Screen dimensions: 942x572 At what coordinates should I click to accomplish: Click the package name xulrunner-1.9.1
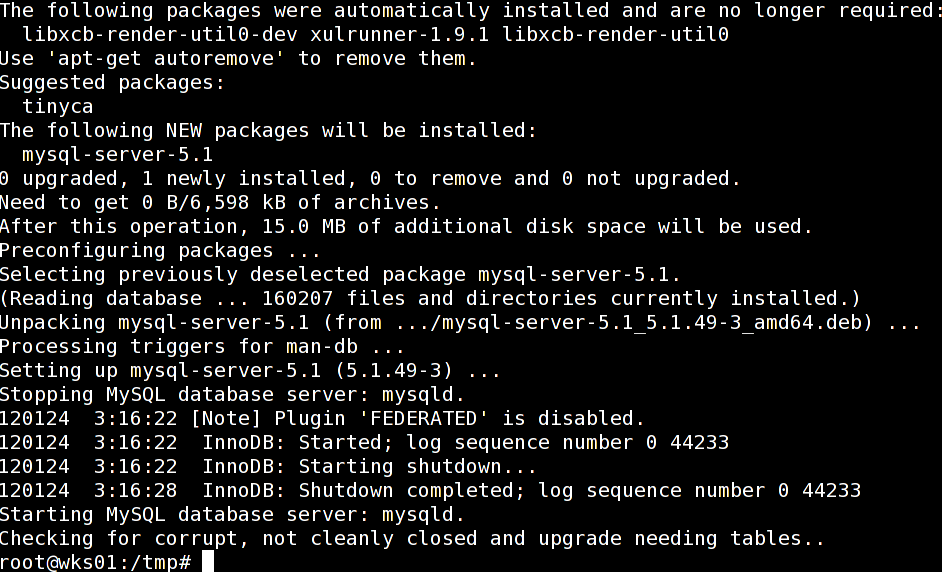pos(400,34)
